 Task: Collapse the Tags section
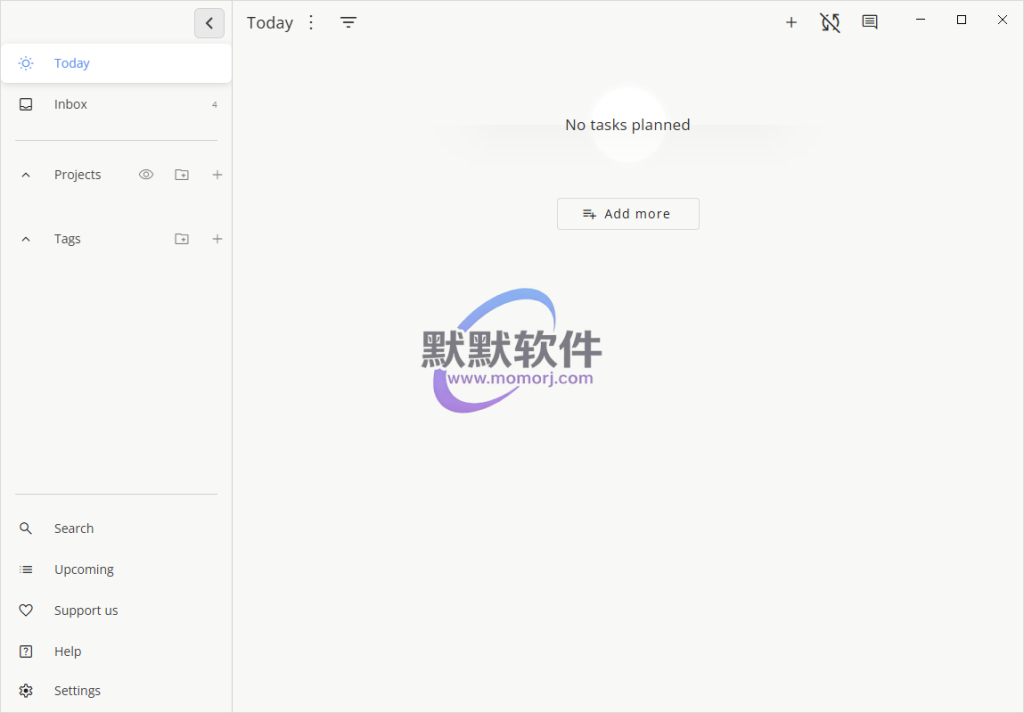click(x=26, y=239)
